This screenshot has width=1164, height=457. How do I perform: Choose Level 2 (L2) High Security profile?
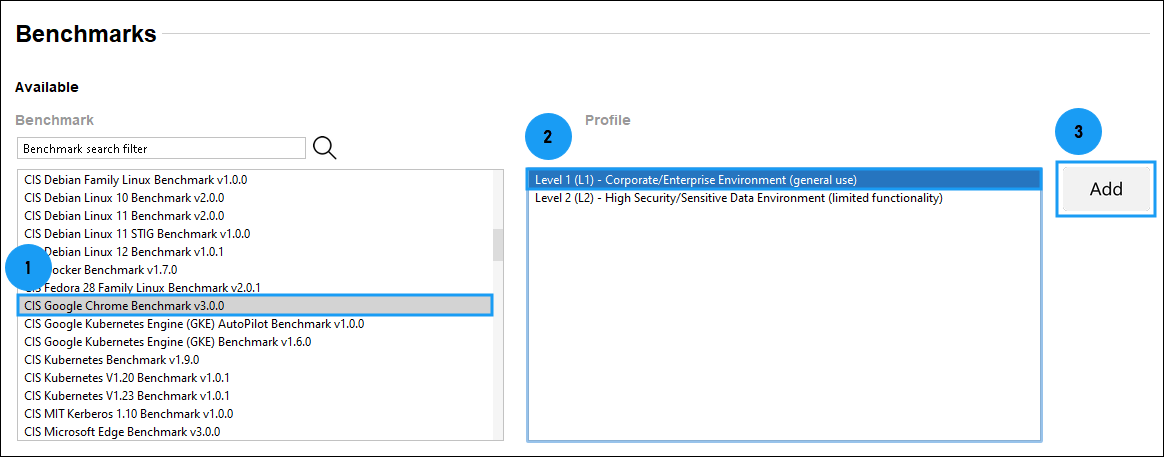point(738,198)
